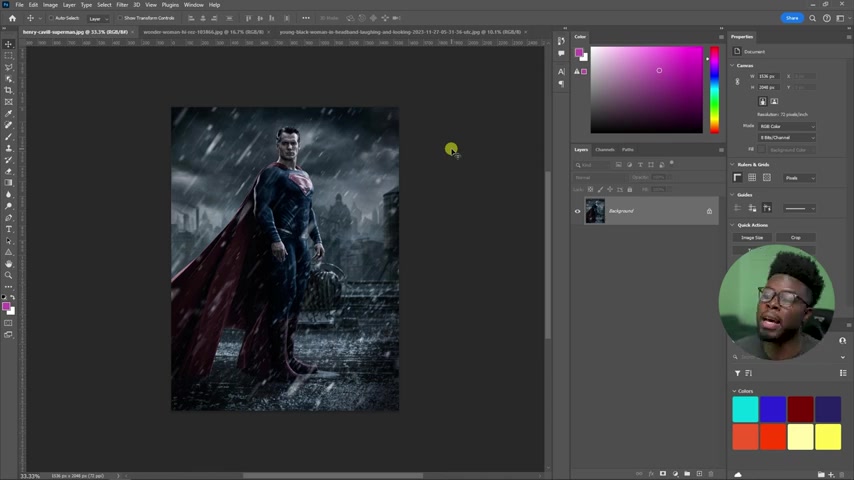Click the Background layer thumbnail
The height and width of the screenshot is (480, 854).
pos(595,211)
